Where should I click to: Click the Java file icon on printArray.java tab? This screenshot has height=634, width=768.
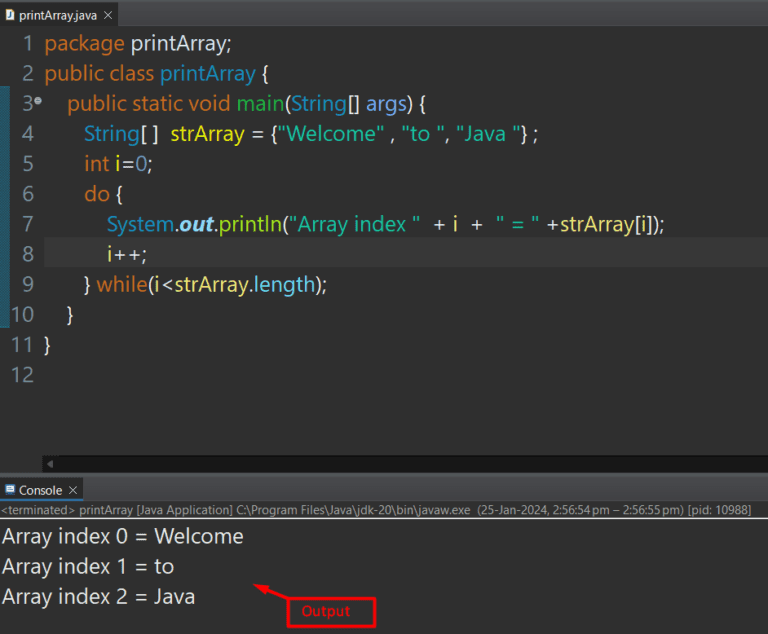[x=10, y=15]
